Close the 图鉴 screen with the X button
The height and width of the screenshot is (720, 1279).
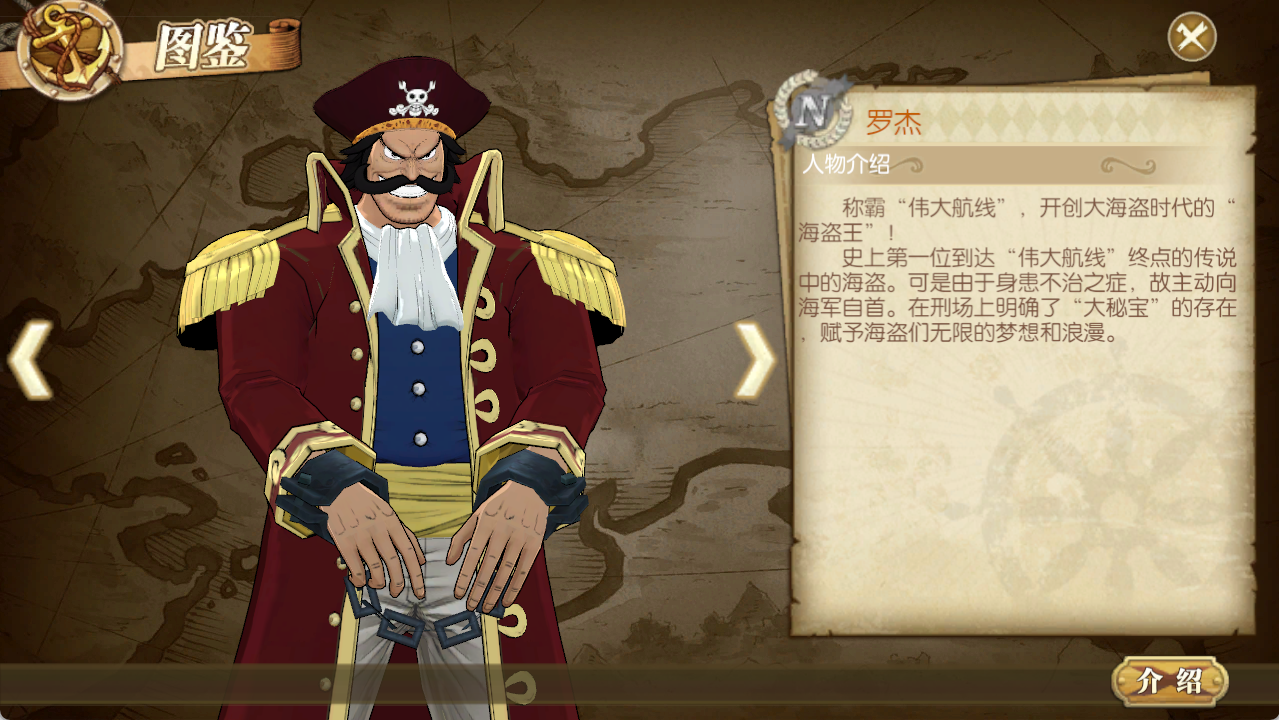click(x=1192, y=37)
